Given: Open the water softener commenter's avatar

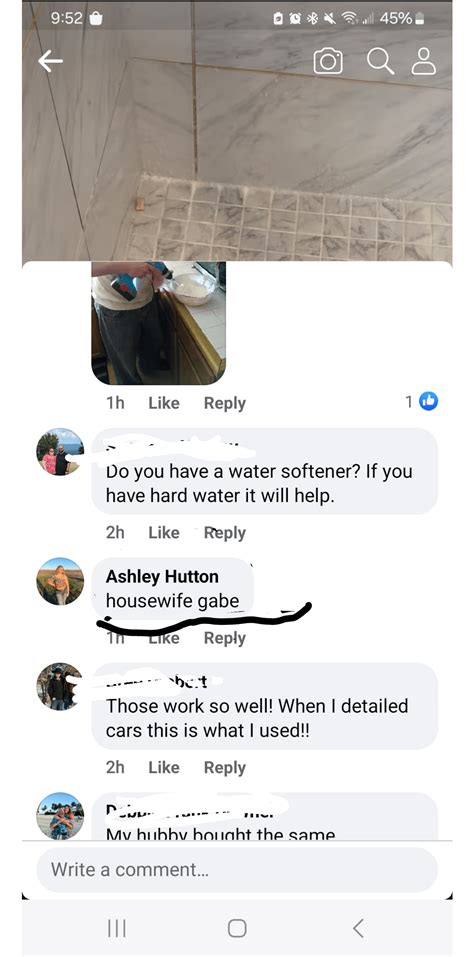Looking at the screenshot, I should tap(60, 452).
